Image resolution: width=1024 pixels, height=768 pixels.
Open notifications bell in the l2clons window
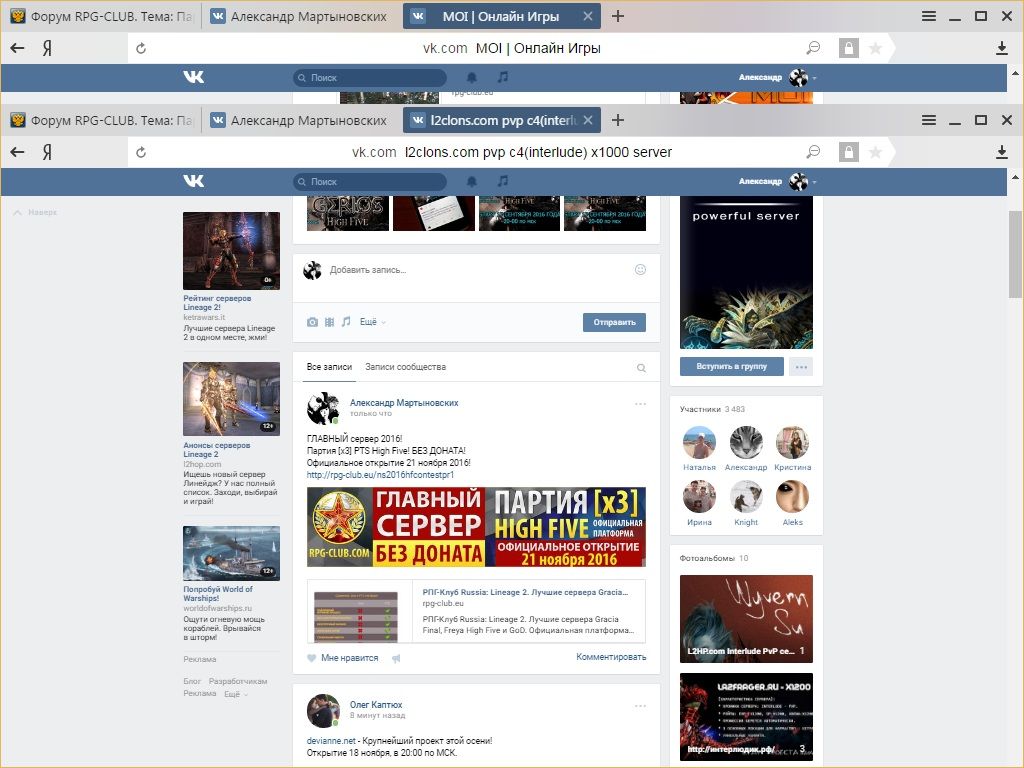coord(472,182)
